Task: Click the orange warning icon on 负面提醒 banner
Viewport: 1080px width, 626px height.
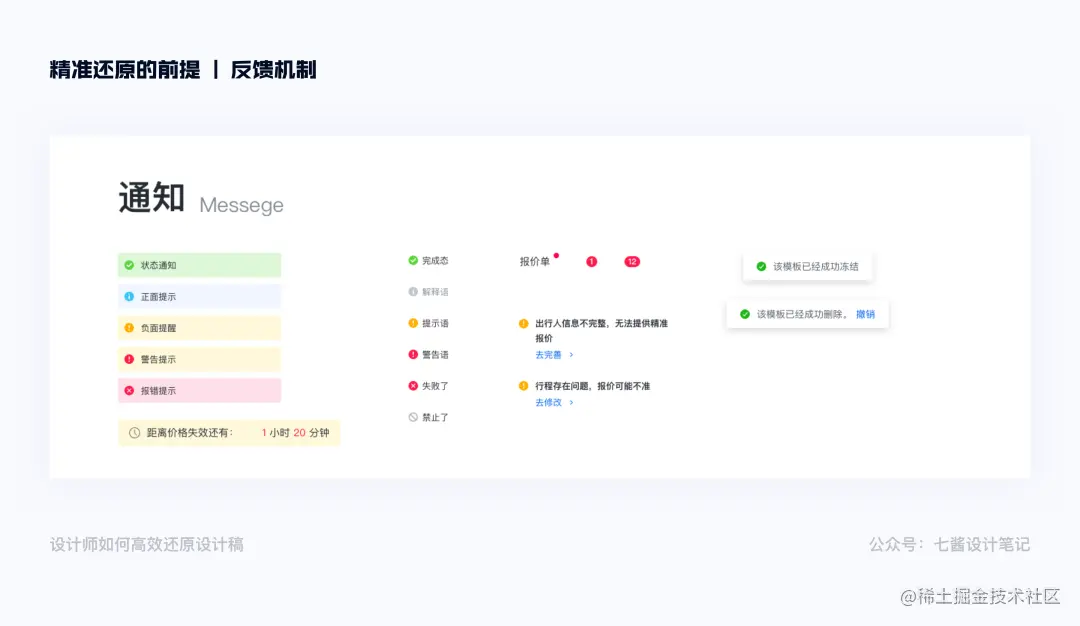Action: (128, 327)
